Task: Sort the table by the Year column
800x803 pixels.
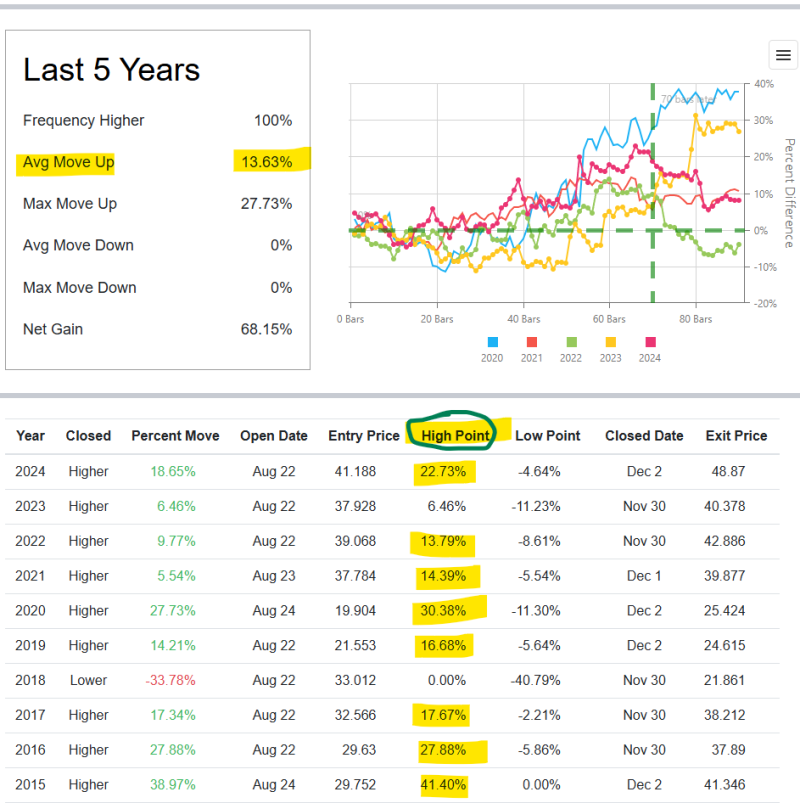Action: [x=30, y=436]
